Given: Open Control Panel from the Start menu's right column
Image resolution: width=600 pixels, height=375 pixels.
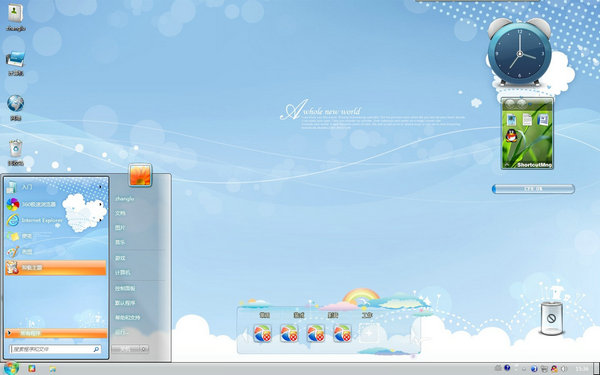Looking at the screenshot, I should (125, 288).
